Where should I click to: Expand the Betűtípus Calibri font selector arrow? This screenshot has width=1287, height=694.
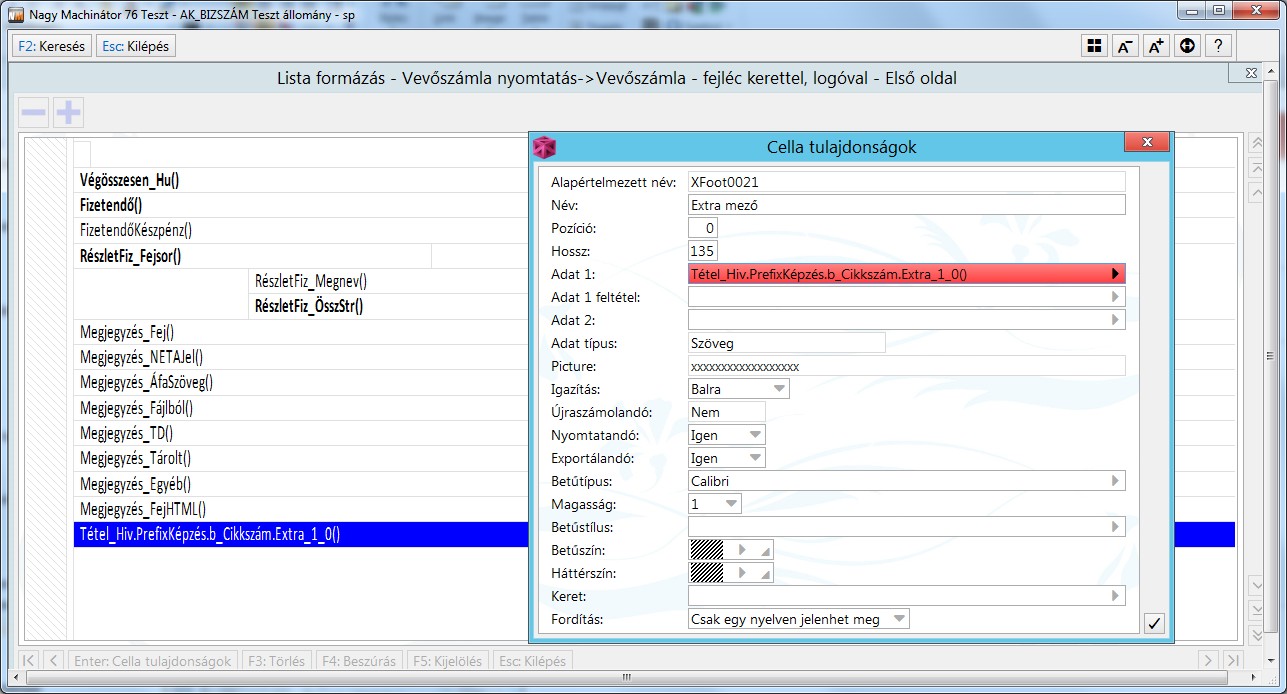coord(1115,481)
